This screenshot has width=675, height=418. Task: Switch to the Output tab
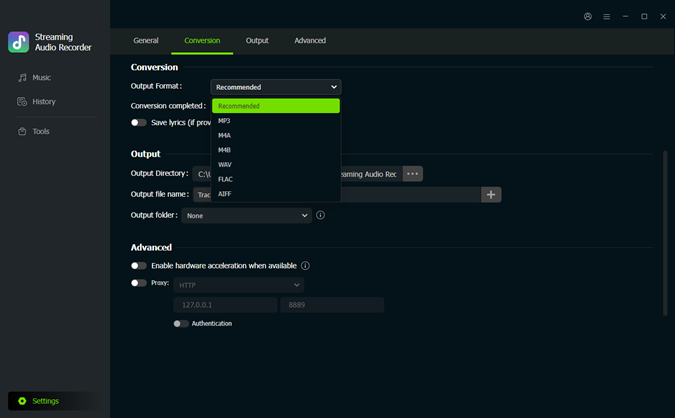coord(257,40)
